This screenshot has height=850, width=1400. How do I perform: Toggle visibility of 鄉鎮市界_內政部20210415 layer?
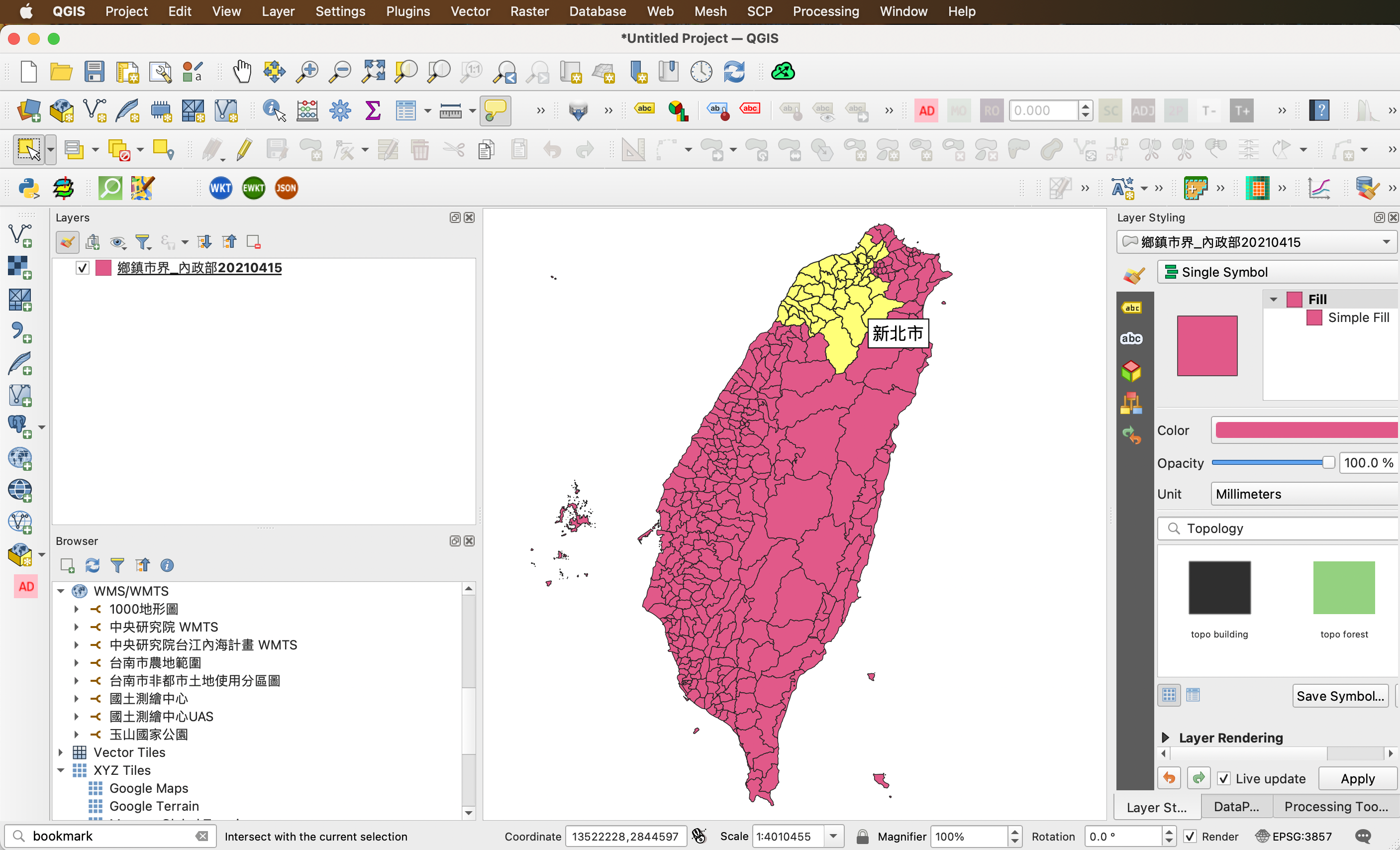click(x=83, y=268)
